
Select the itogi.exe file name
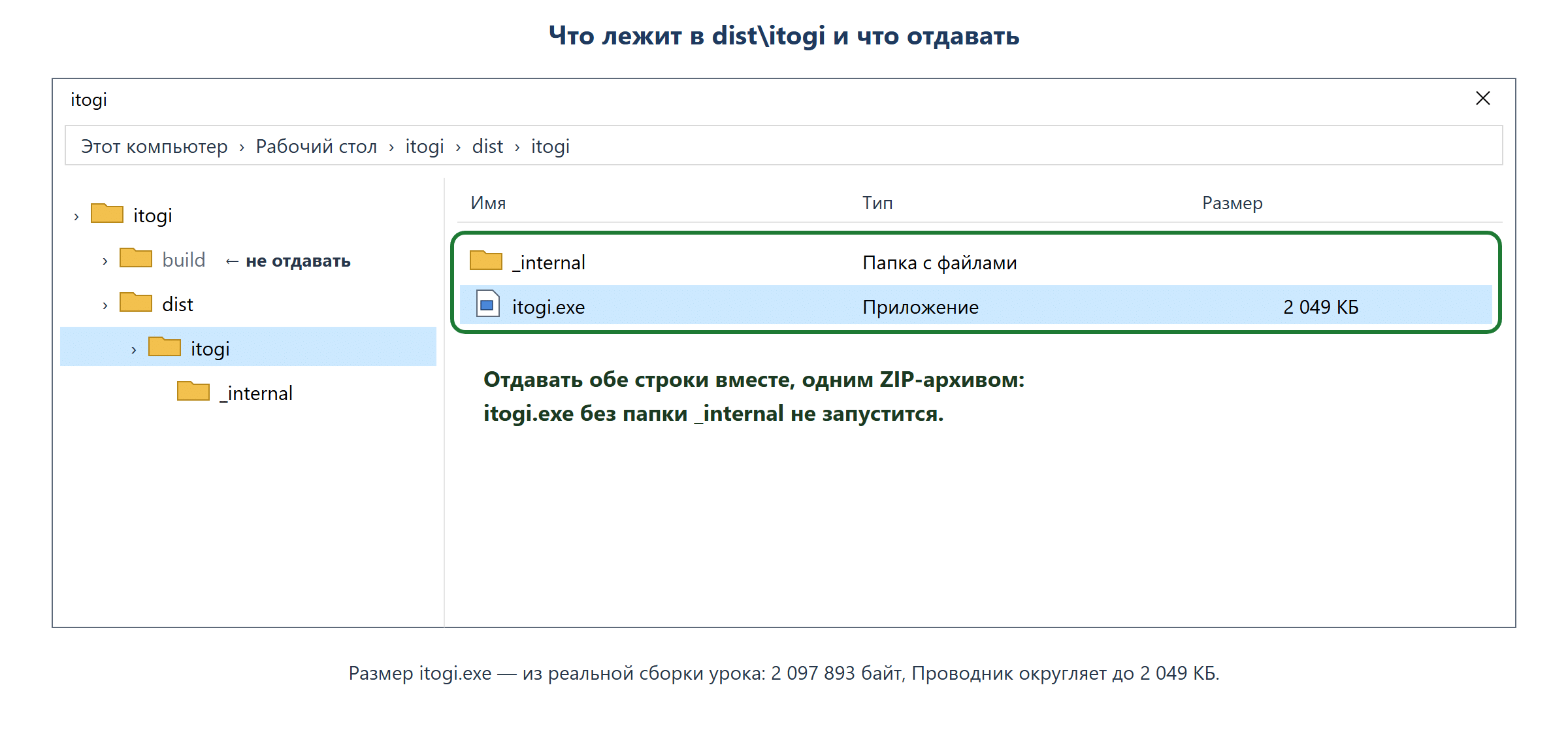548,307
